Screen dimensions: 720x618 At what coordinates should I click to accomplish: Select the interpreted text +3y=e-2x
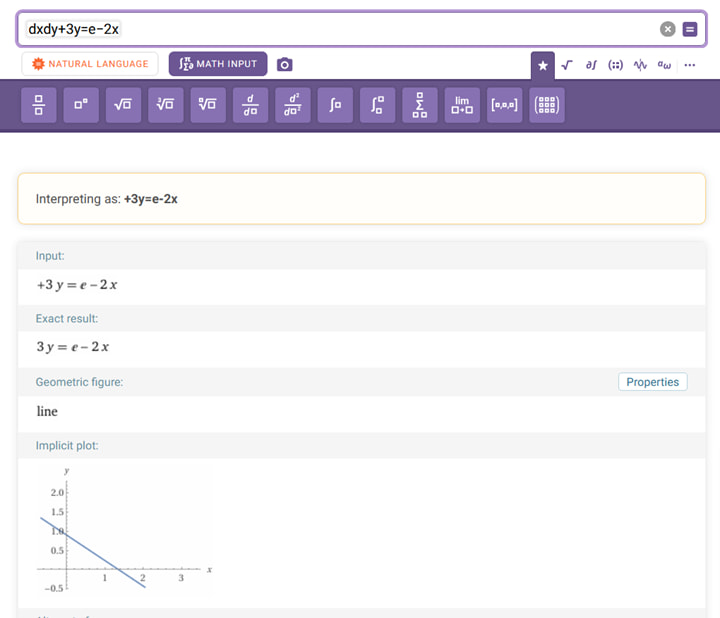coord(151,199)
